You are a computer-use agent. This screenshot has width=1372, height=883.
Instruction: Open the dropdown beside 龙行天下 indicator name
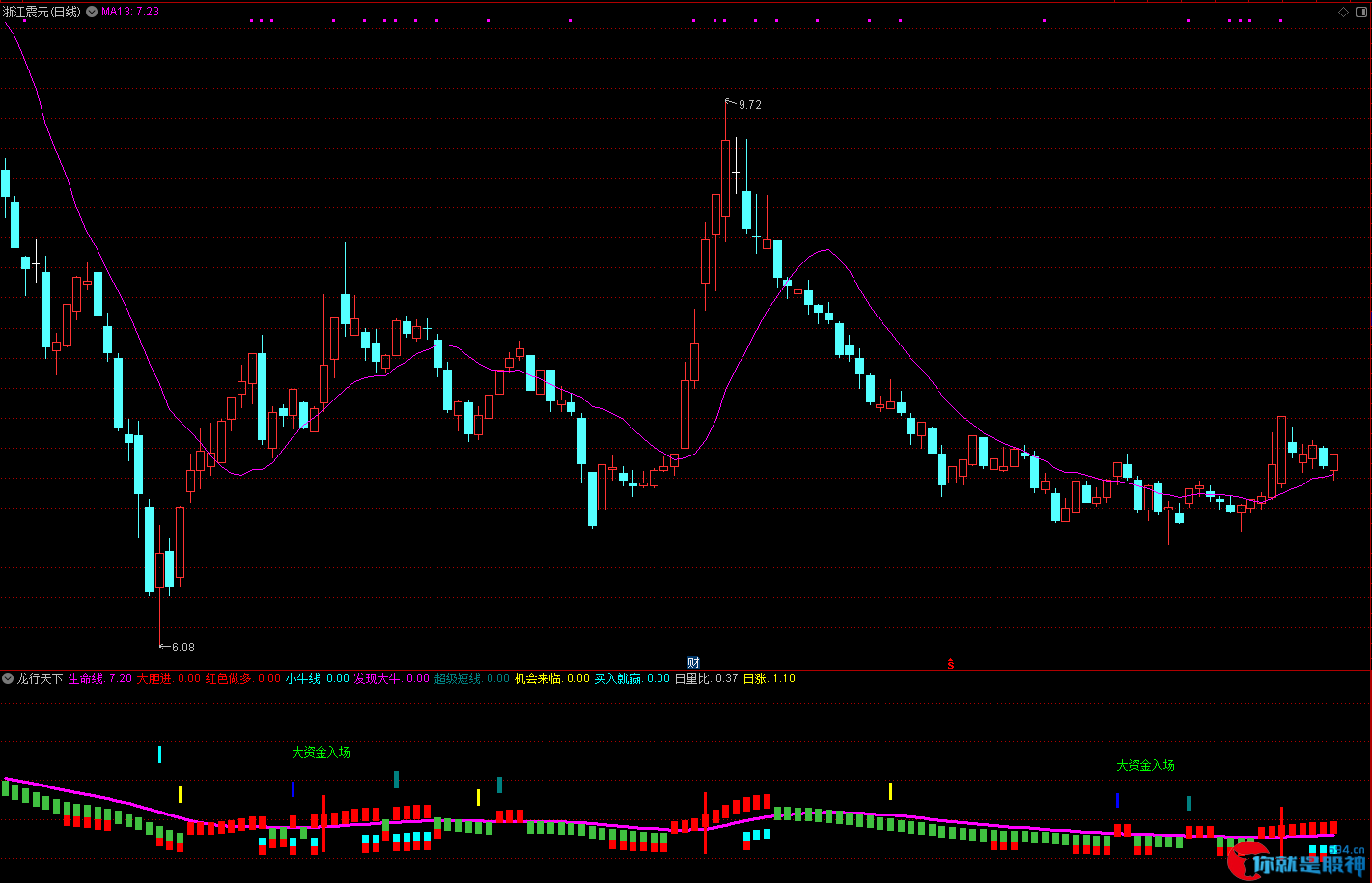point(8,678)
